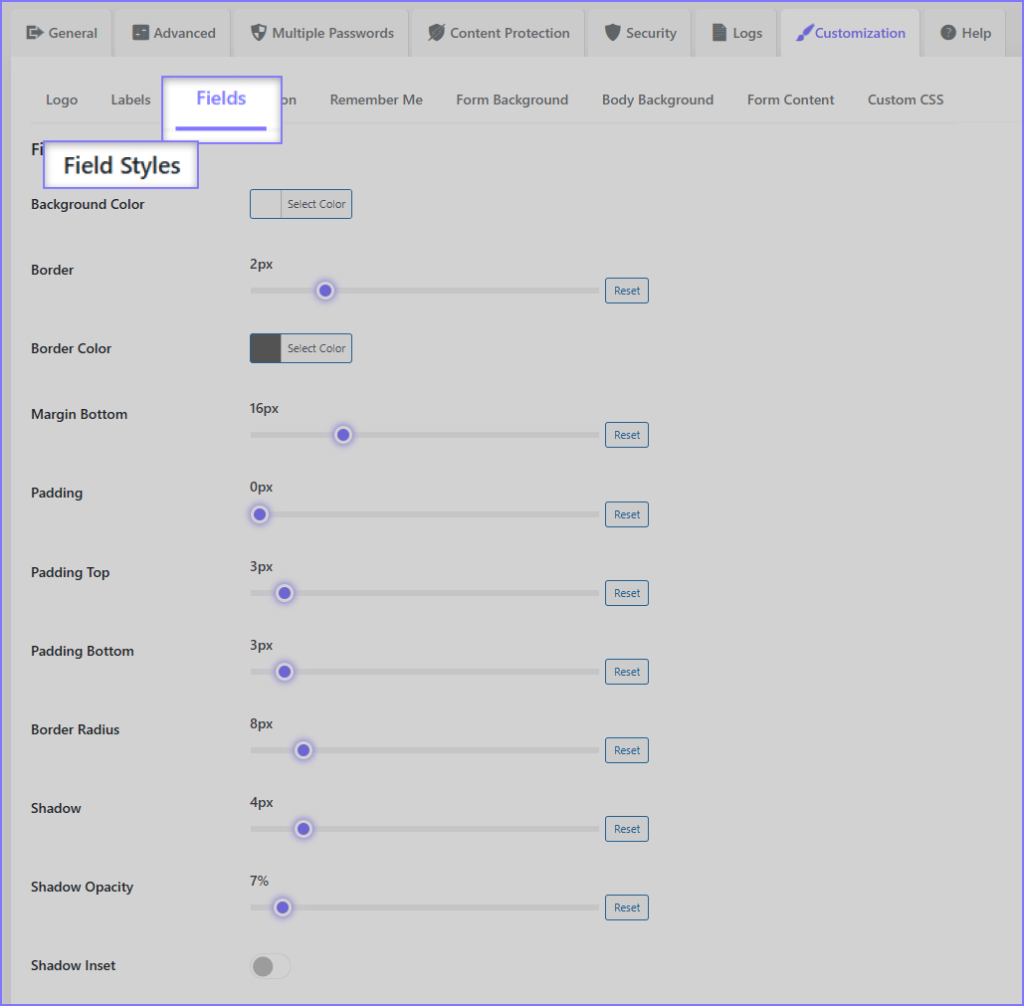Viewport: 1024px width, 1006px height.
Task: Click the Content Protection shield icon
Action: tap(436, 33)
